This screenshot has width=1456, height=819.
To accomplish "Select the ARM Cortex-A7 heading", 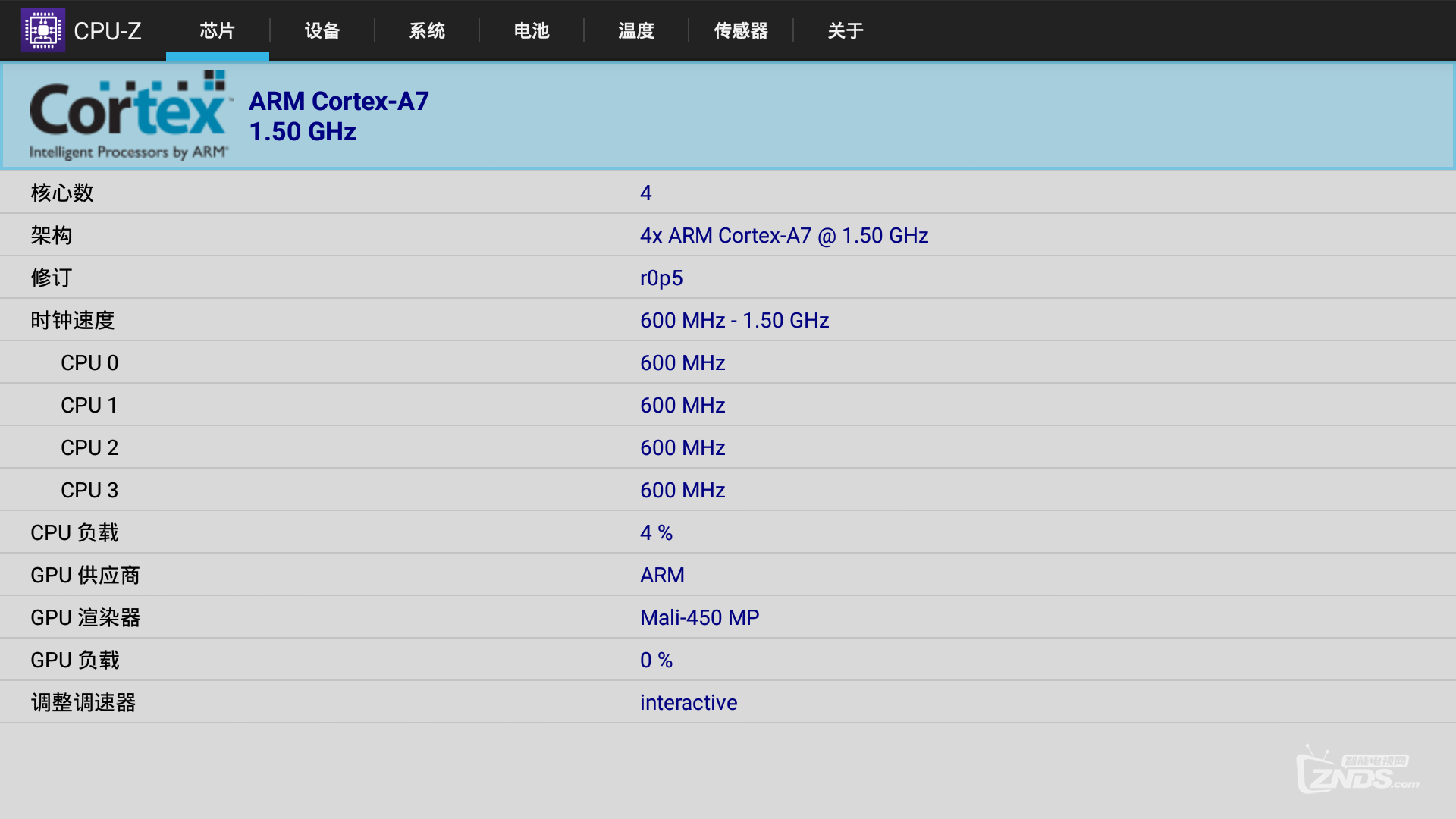I will (339, 101).
